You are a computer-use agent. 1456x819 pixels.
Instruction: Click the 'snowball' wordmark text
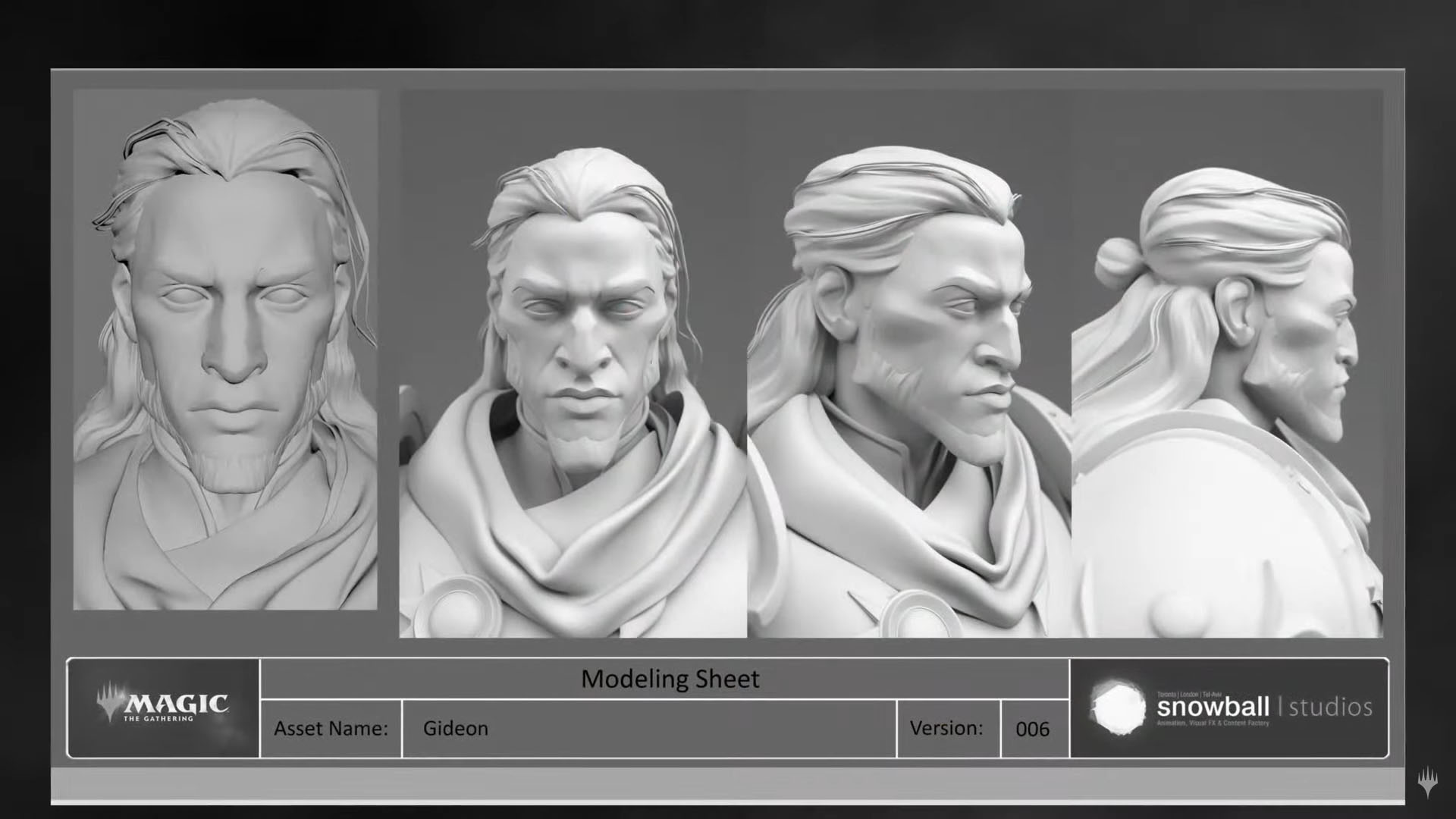1213,708
